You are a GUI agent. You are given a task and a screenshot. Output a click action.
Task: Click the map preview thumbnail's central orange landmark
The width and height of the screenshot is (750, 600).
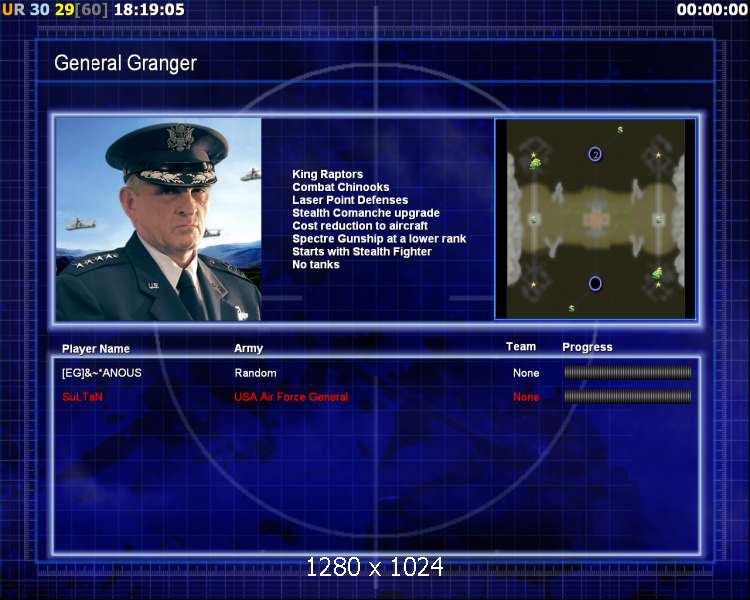pos(596,221)
